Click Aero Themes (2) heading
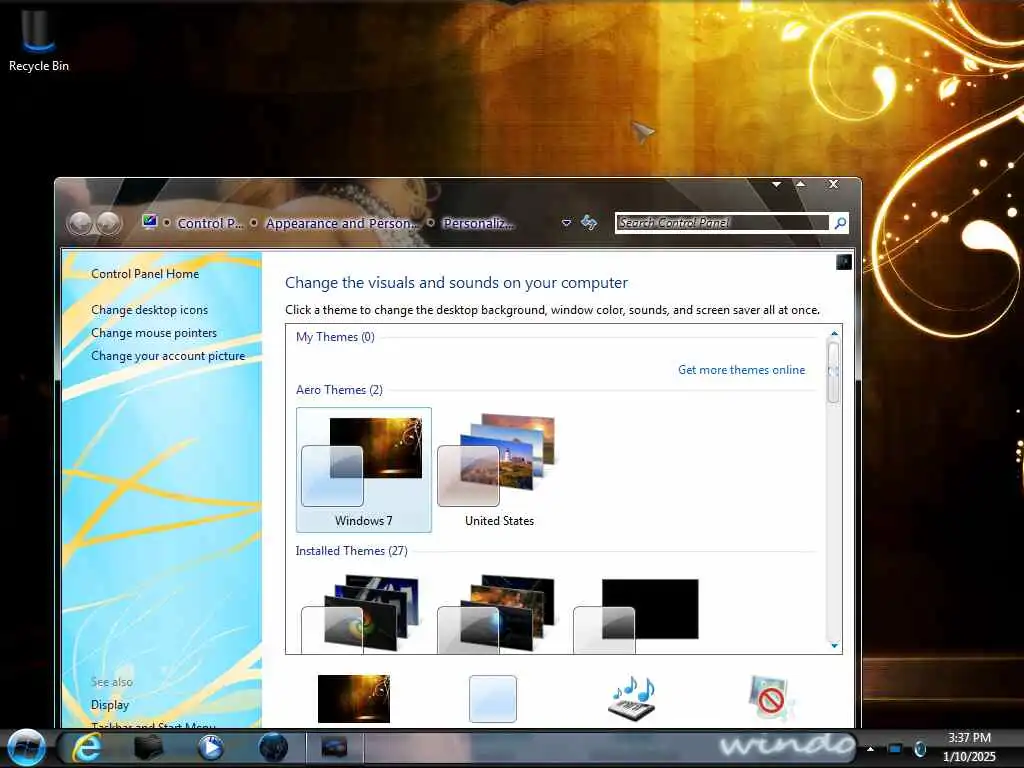Viewport: 1024px width, 768px height. 339,390
